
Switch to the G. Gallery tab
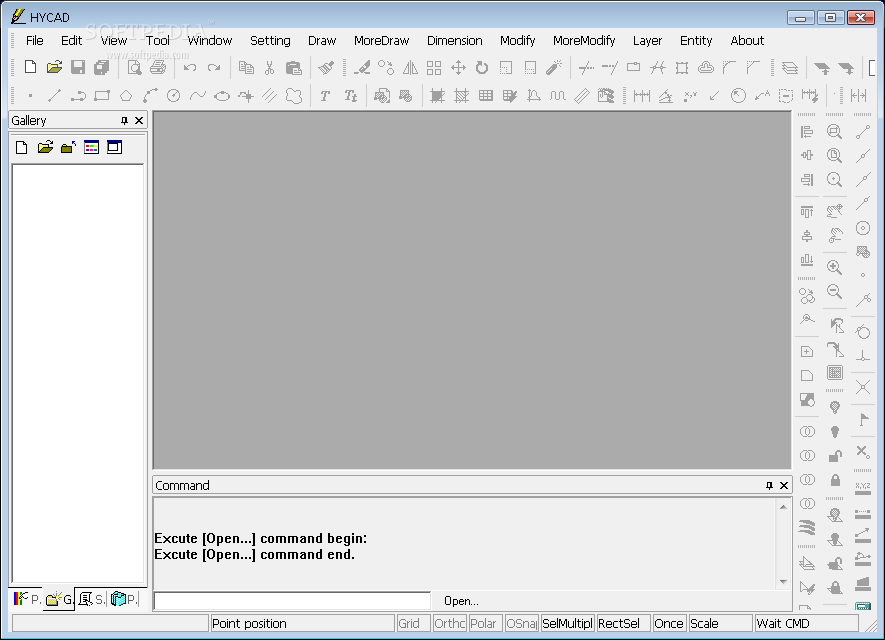[59, 599]
